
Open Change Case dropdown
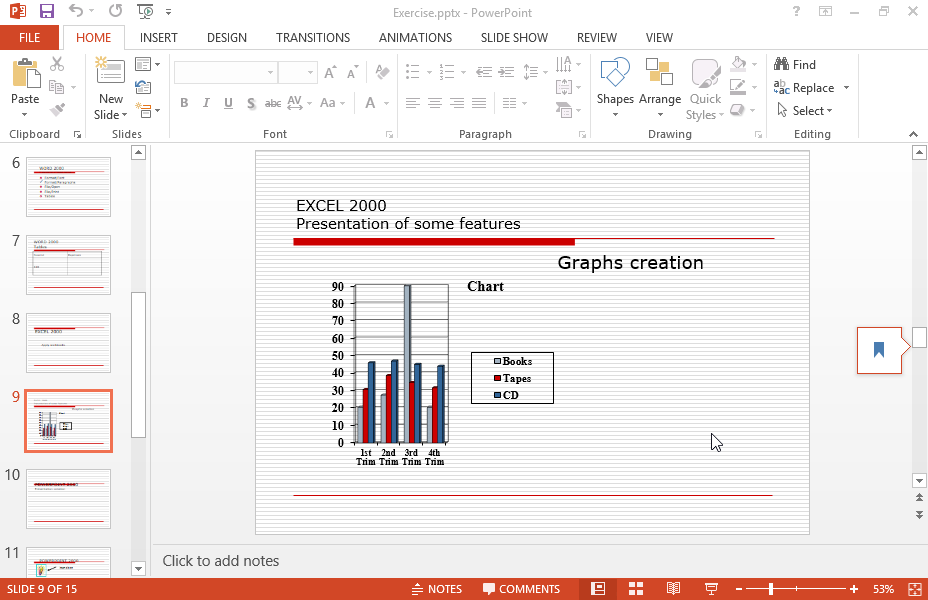332,103
